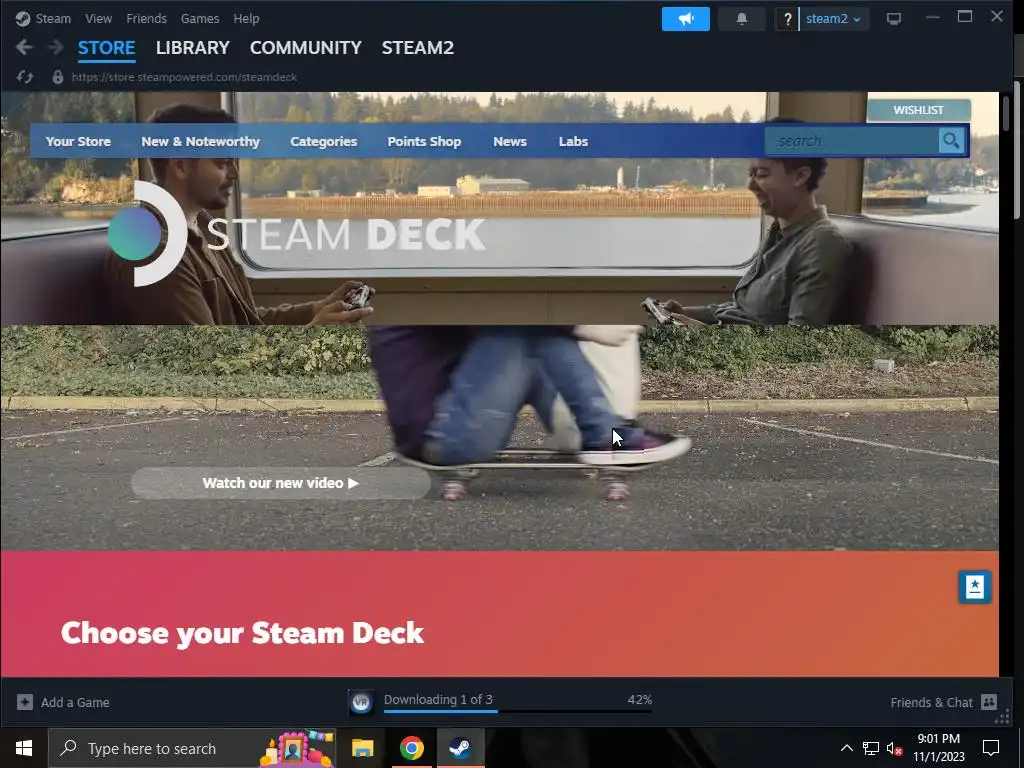Open File Explorer from taskbar
The width and height of the screenshot is (1024, 768).
click(x=362, y=748)
